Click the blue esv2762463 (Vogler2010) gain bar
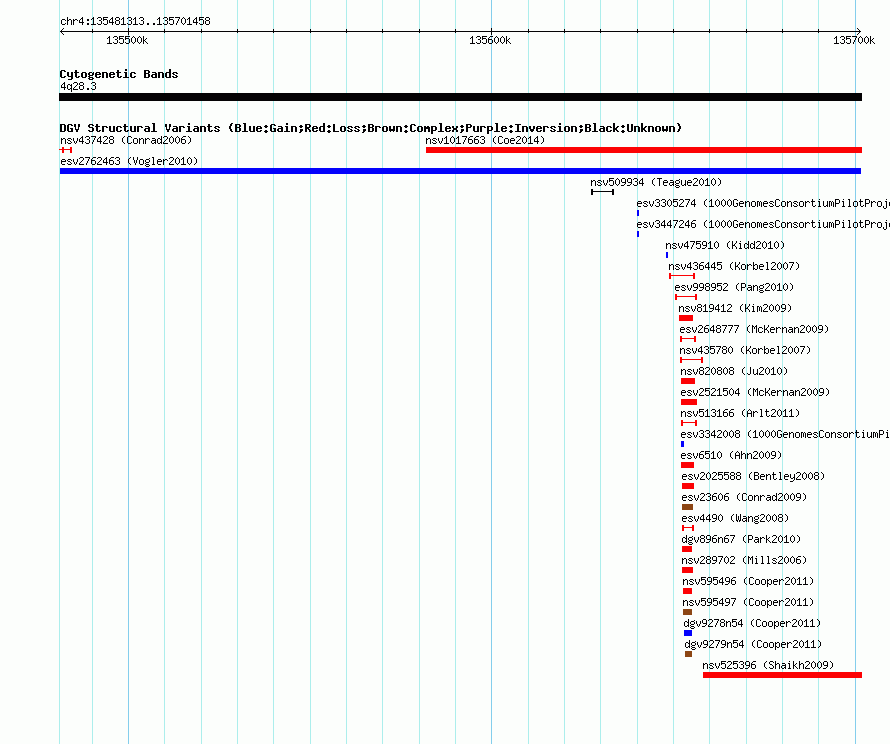This screenshot has width=890, height=744. (x=460, y=171)
